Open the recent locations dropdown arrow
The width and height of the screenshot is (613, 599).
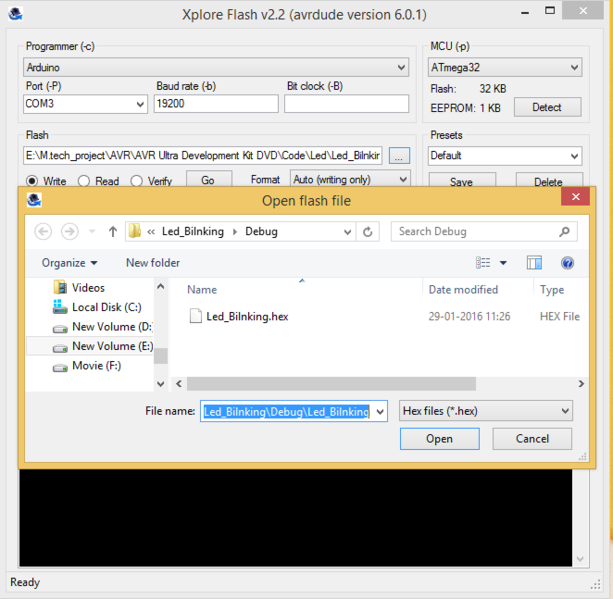(92, 231)
